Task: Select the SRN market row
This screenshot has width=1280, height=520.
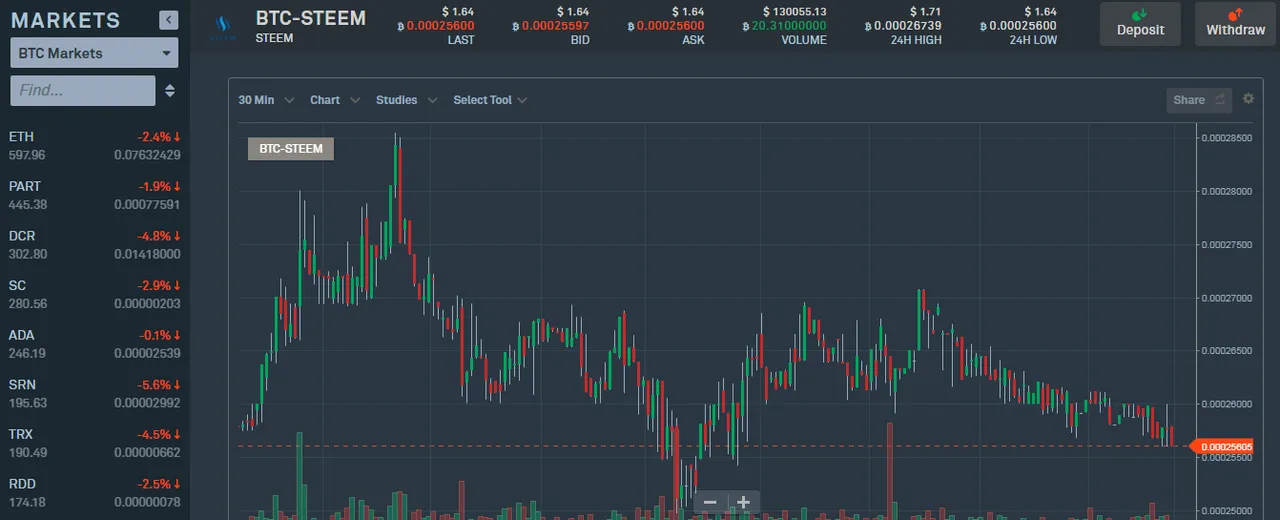Action: coord(95,393)
